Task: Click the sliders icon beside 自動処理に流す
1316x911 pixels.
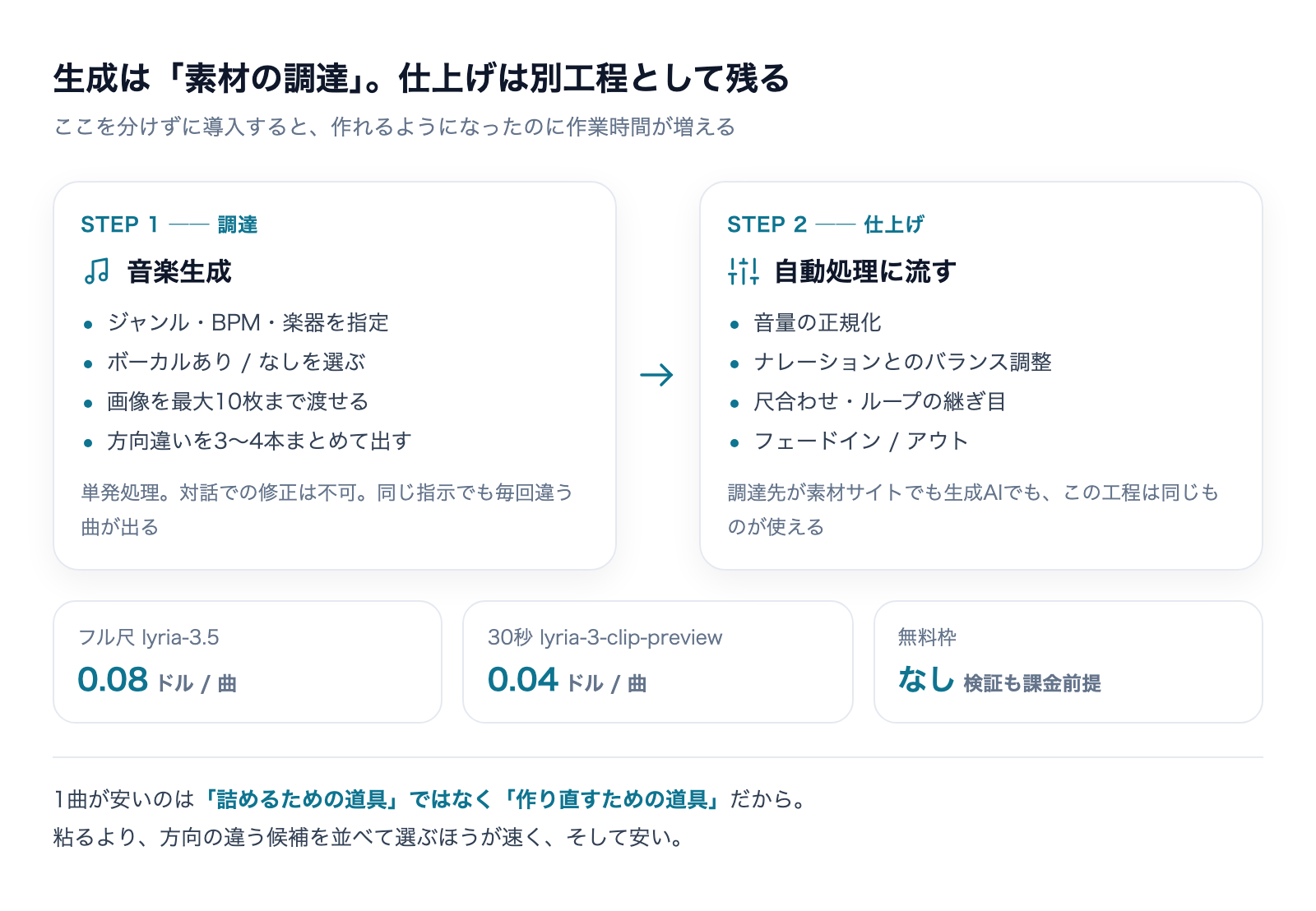Action: click(x=744, y=271)
